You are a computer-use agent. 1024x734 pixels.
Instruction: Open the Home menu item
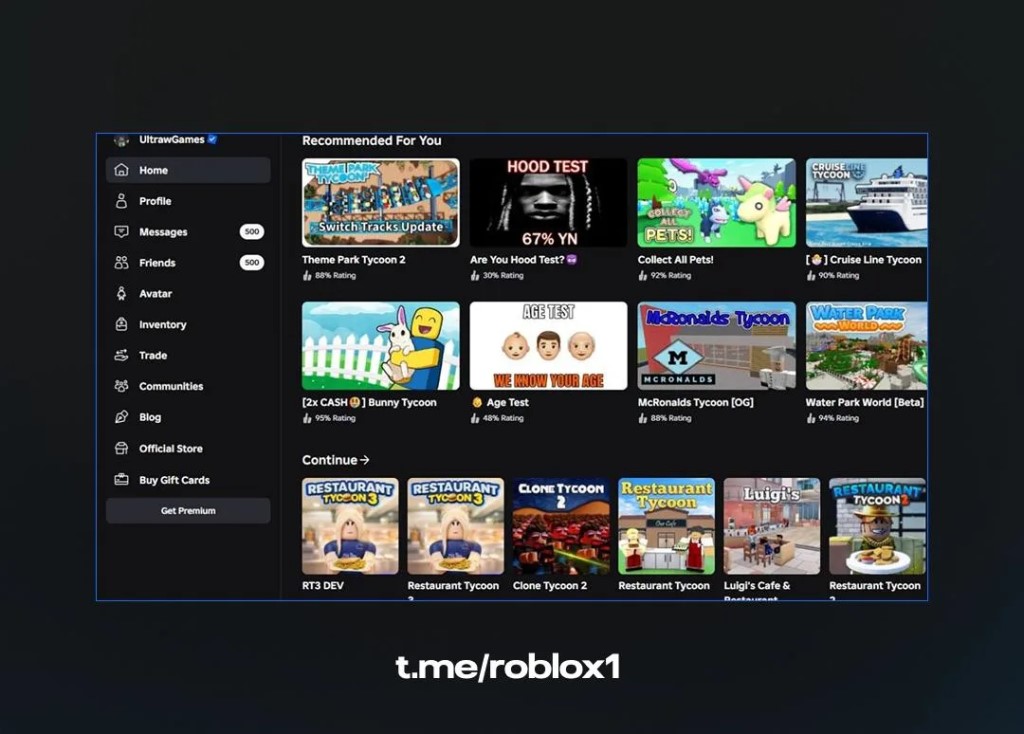pyautogui.click(x=188, y=170)
